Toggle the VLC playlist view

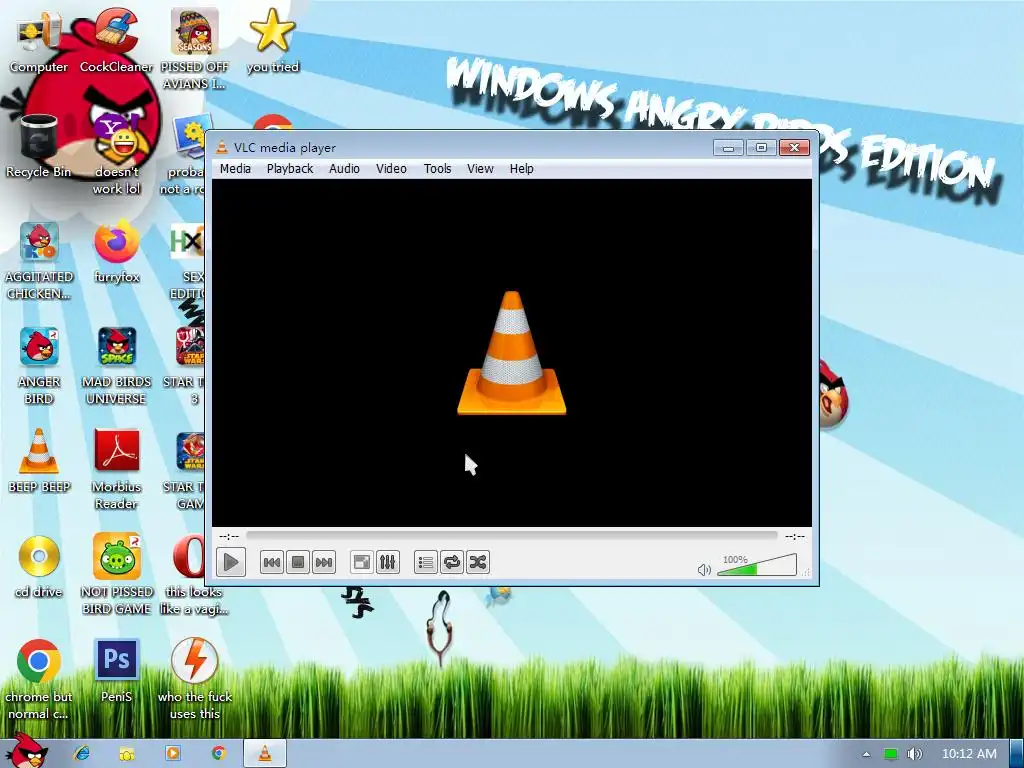[x=425, y=562]
